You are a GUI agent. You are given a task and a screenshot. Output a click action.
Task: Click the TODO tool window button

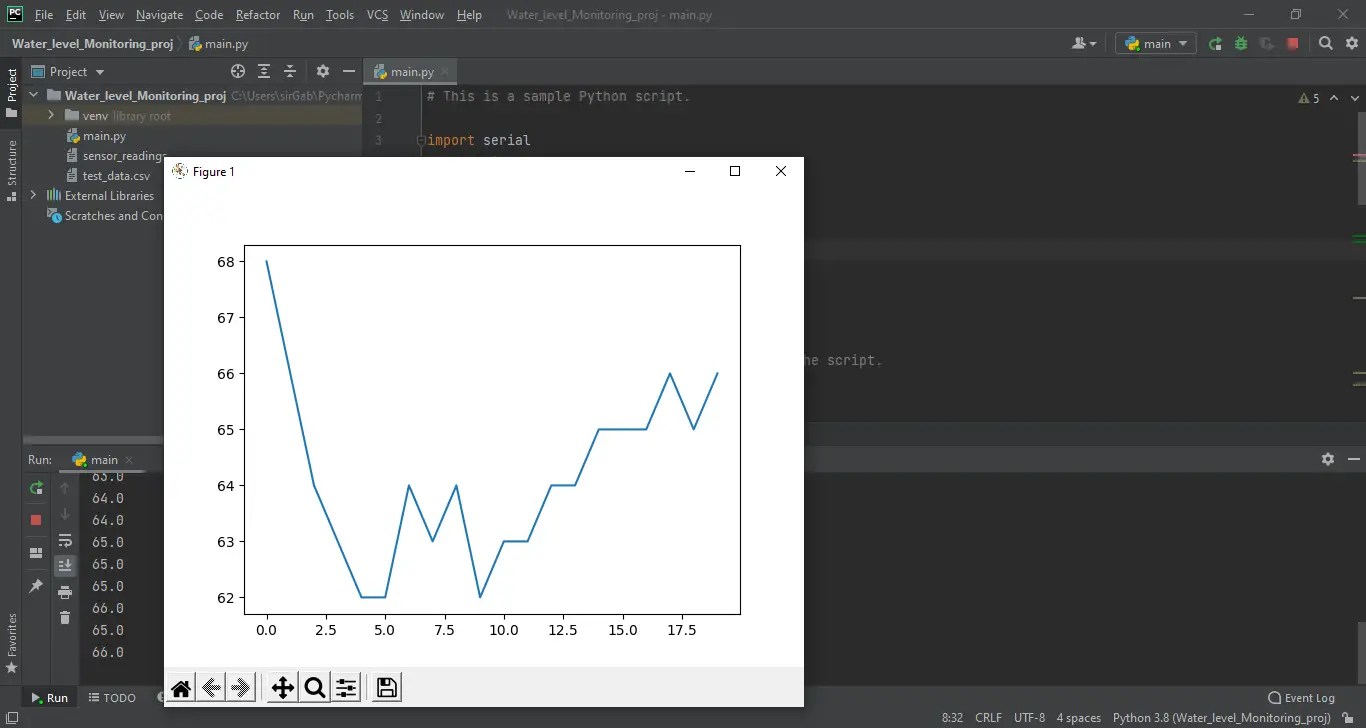(113, 697)
